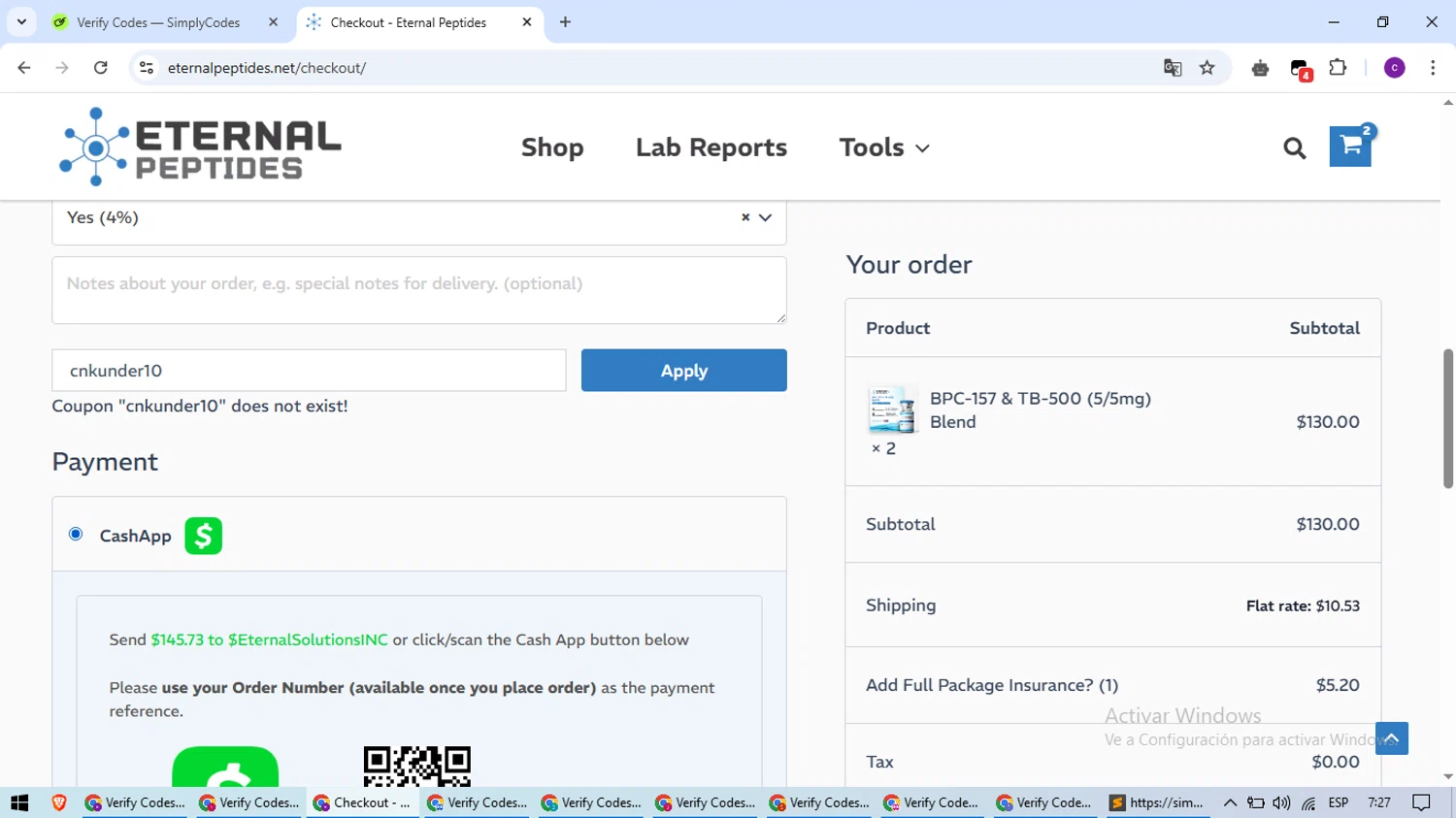
Task: Click the 'Your order' heading
Action: point(909,264)
